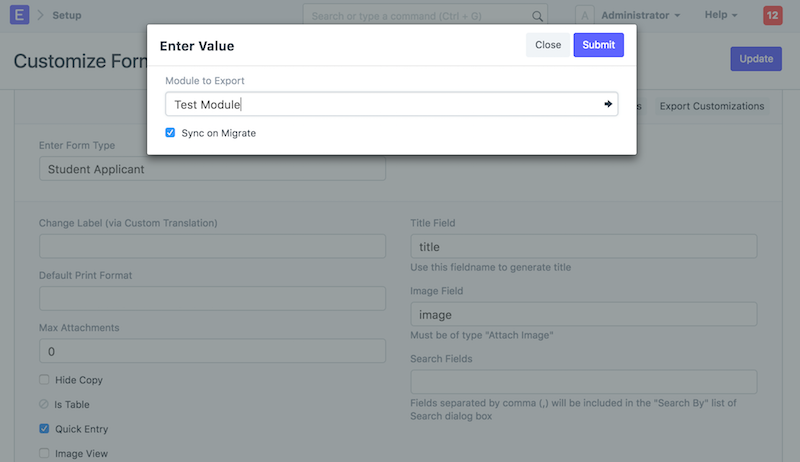Viewport: 800px width, 462px height.
Task: Toggle the Image View checkbox
Action: tap(44, 453)
